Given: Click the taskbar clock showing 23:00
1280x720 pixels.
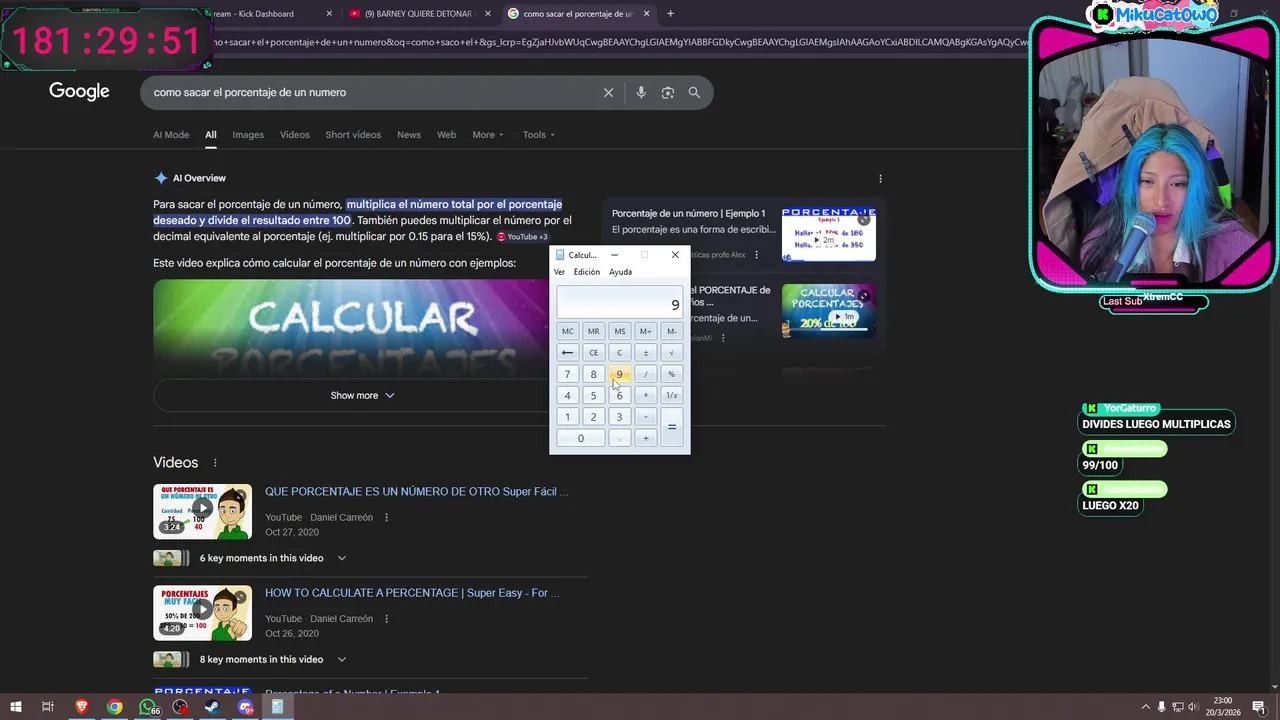Looking at the screenshot, I should tap(1222, 707).
